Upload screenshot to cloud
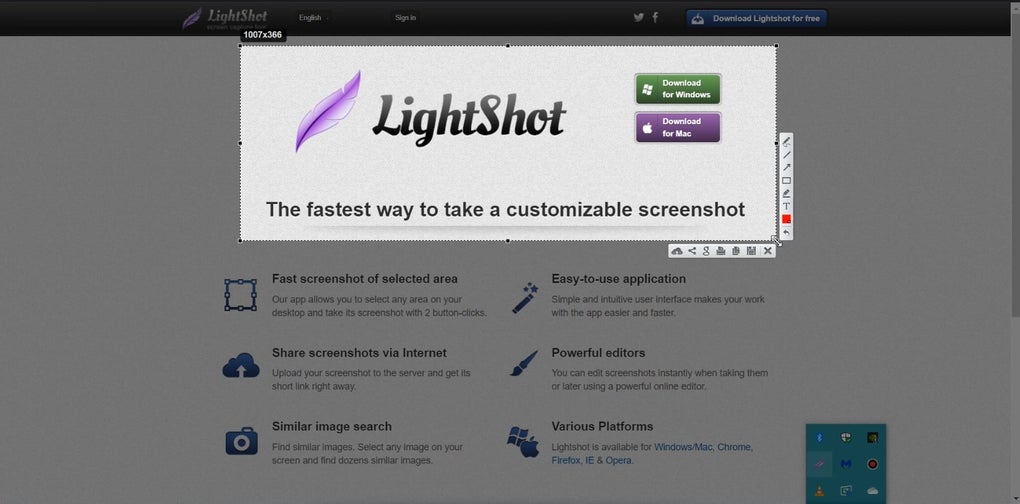The image size is (1020, 504). (677, 251)
